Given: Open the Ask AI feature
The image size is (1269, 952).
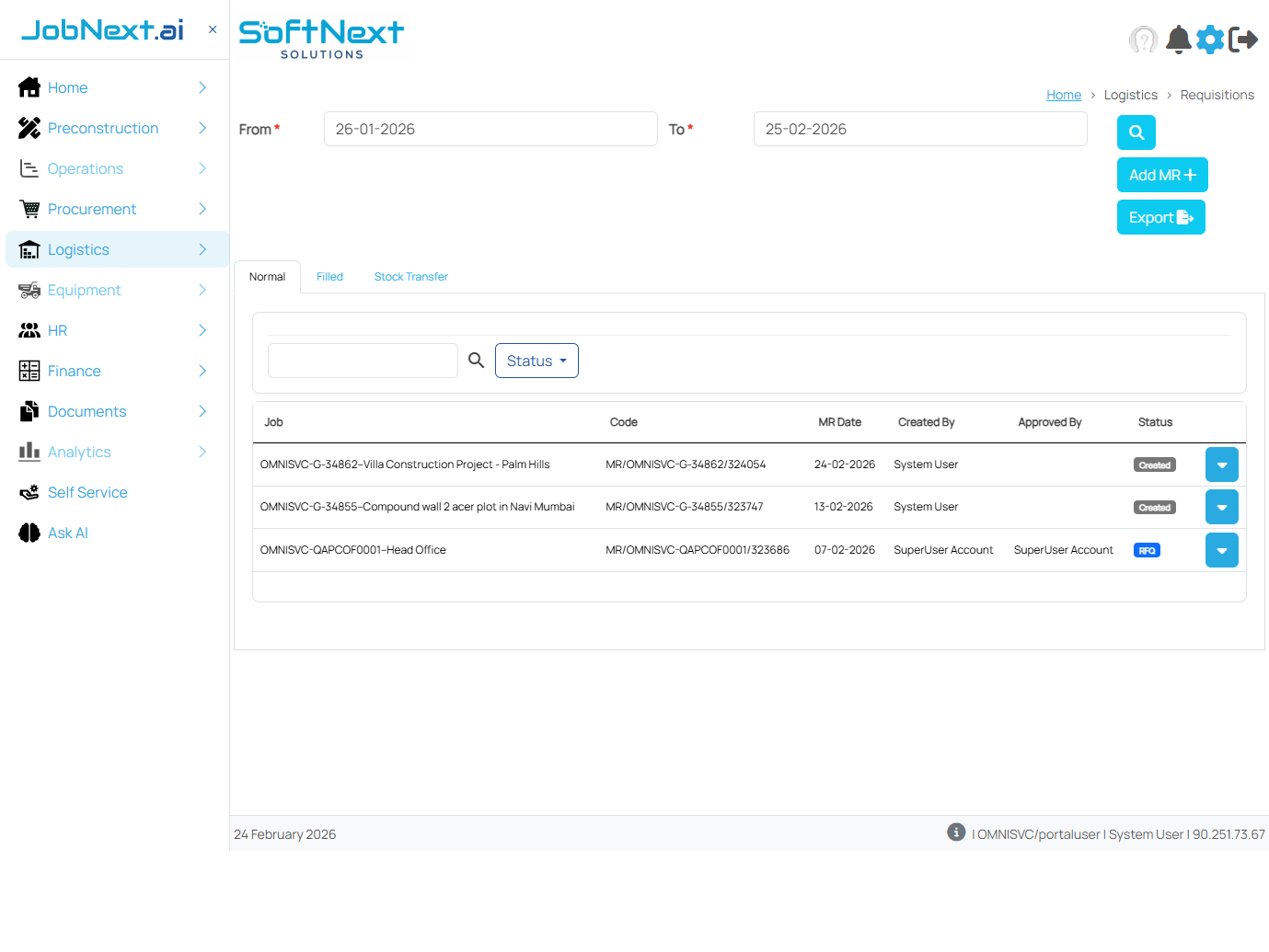Looking at the screenshot, I should click(66, 533).
